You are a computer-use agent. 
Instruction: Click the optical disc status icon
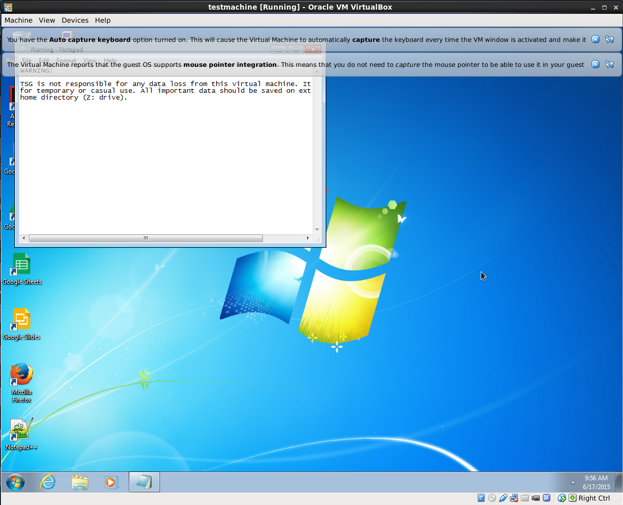492,498
